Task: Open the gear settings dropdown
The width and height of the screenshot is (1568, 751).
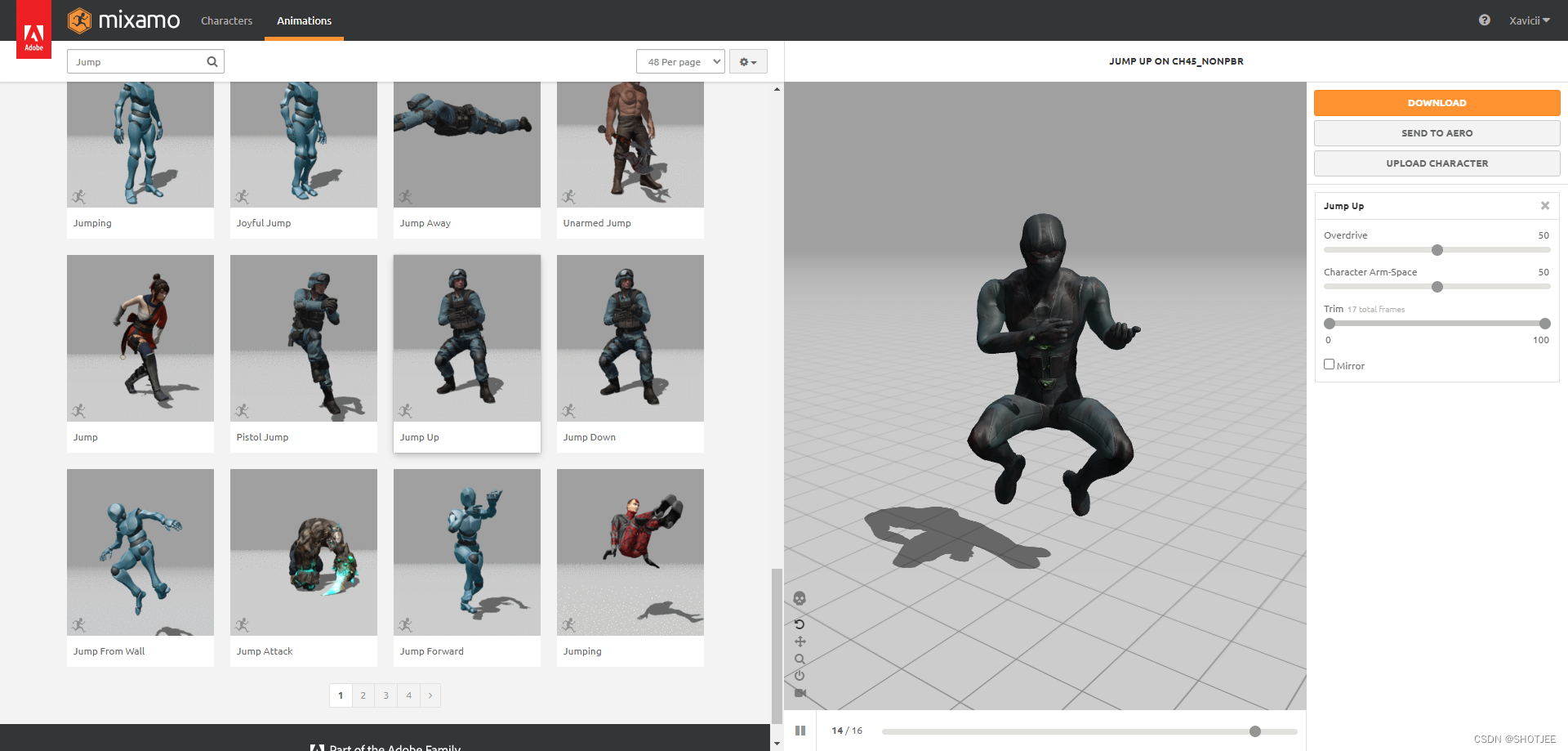Action: (x=748, y=61)
